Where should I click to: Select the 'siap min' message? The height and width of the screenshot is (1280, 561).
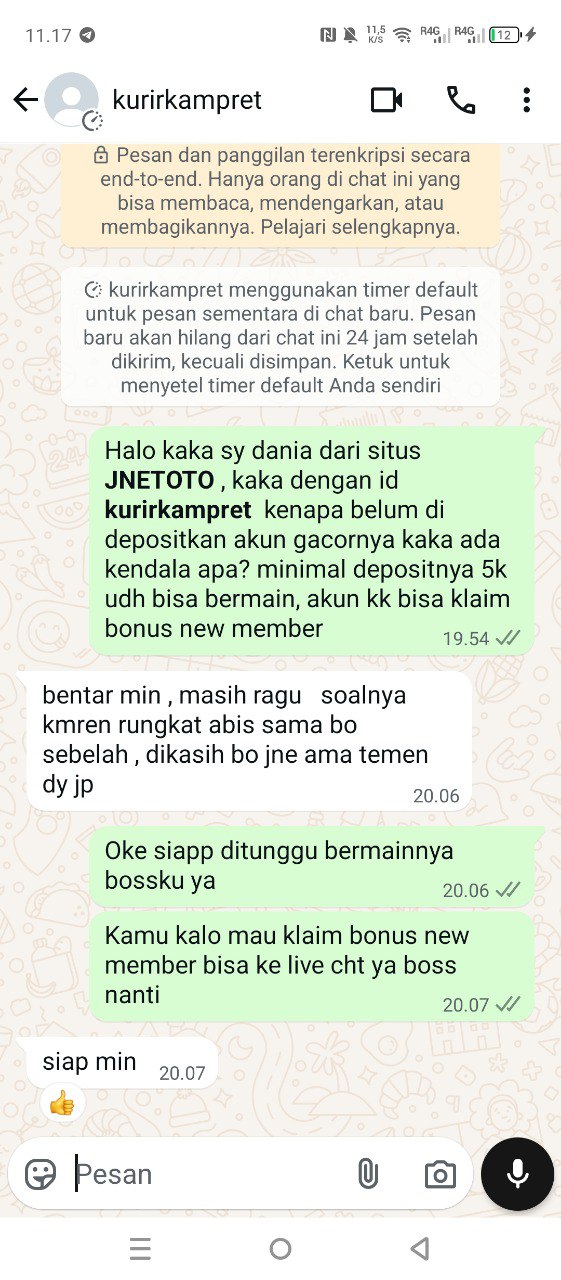(118, 1063)
